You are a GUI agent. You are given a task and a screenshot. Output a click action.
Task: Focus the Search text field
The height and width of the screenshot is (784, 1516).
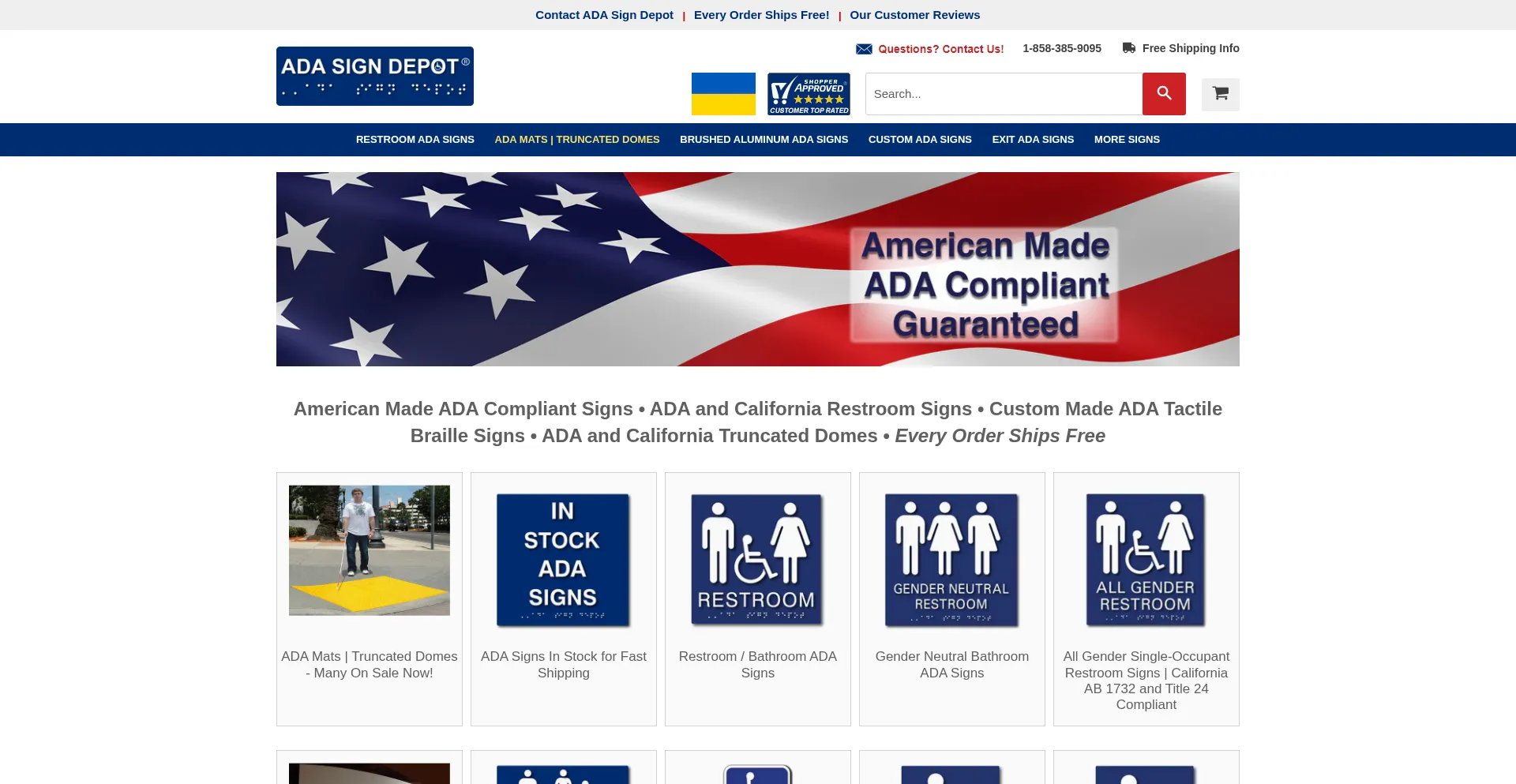pyautogui.click(x=1004, y=94)
